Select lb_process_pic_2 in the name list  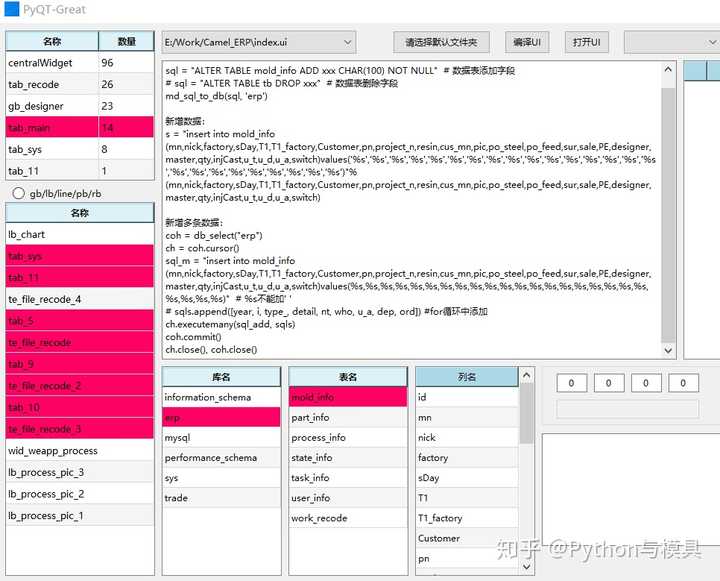point(80,494)
